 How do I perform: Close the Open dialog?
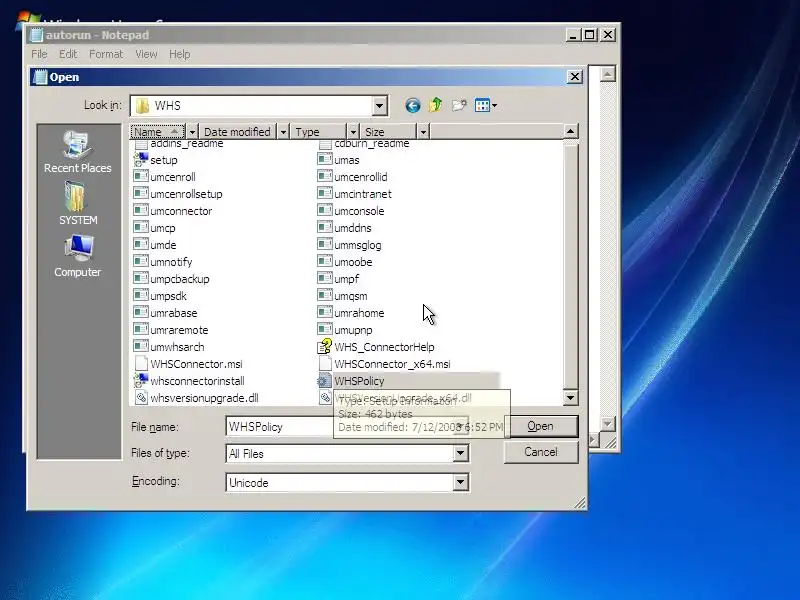[x=574, y=77]
